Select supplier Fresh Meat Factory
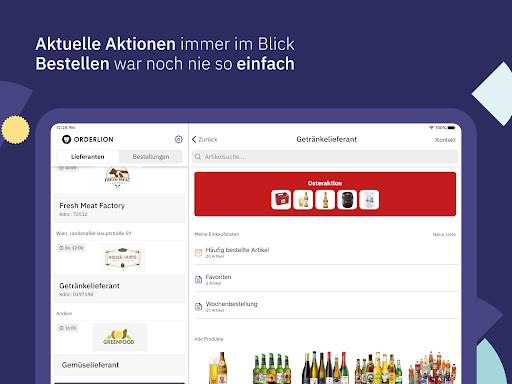The width and height of the screenshot is (512, 384). pyautogui.click(x=120, y=194)
